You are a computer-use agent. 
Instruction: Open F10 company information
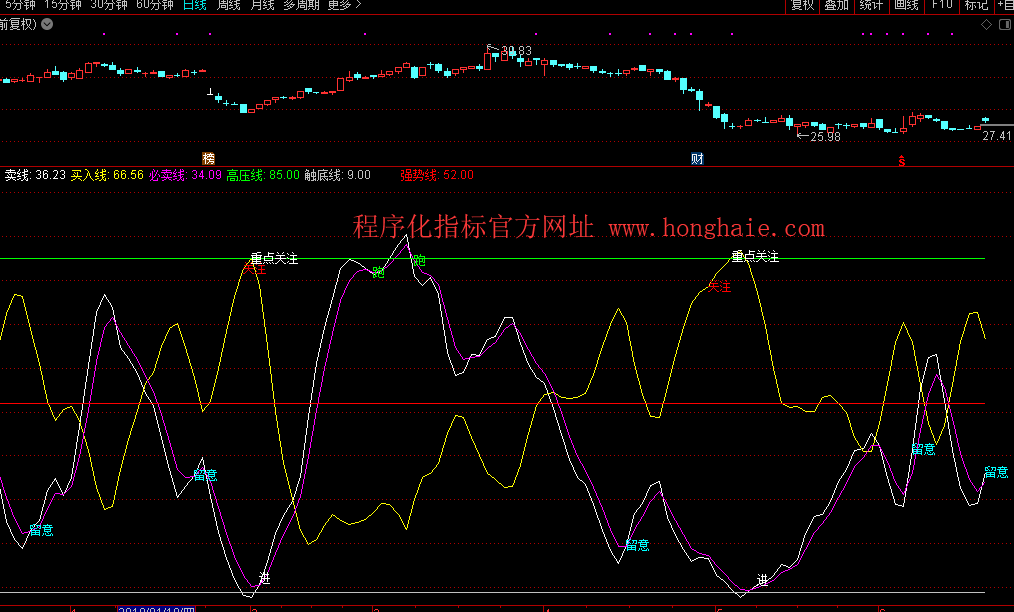coord(941,5)
